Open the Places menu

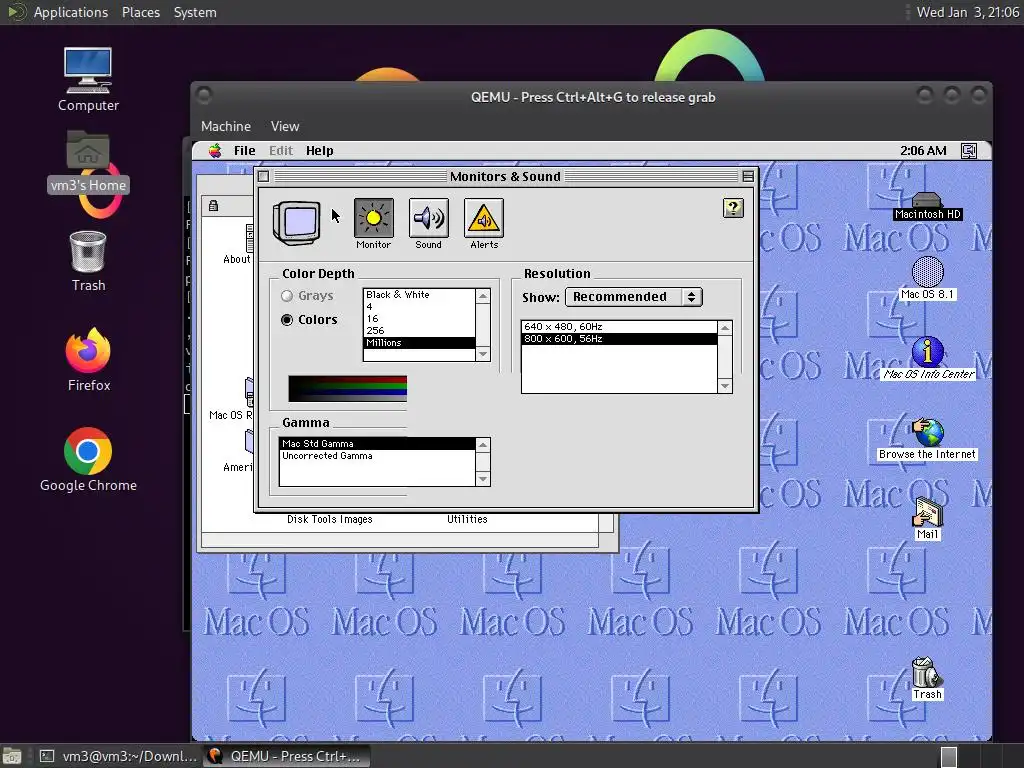tap(141, 12)
